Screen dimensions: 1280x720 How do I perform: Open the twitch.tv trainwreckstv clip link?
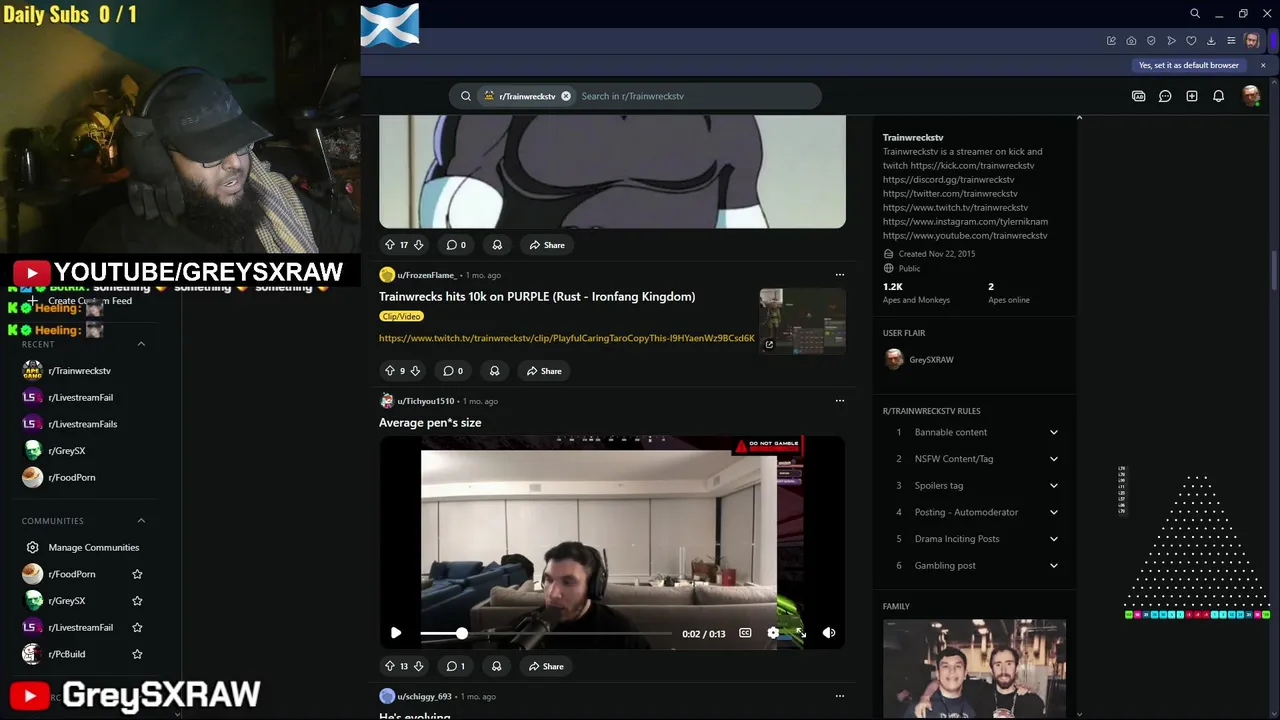pos(567,338)
